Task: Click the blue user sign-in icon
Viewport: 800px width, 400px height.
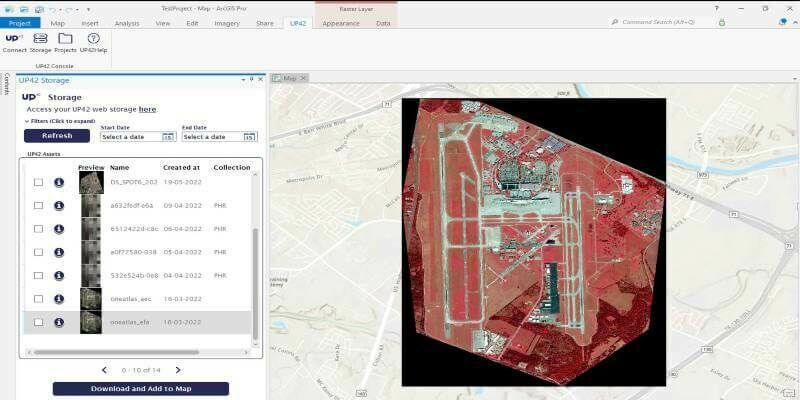Action: point(783,22)
